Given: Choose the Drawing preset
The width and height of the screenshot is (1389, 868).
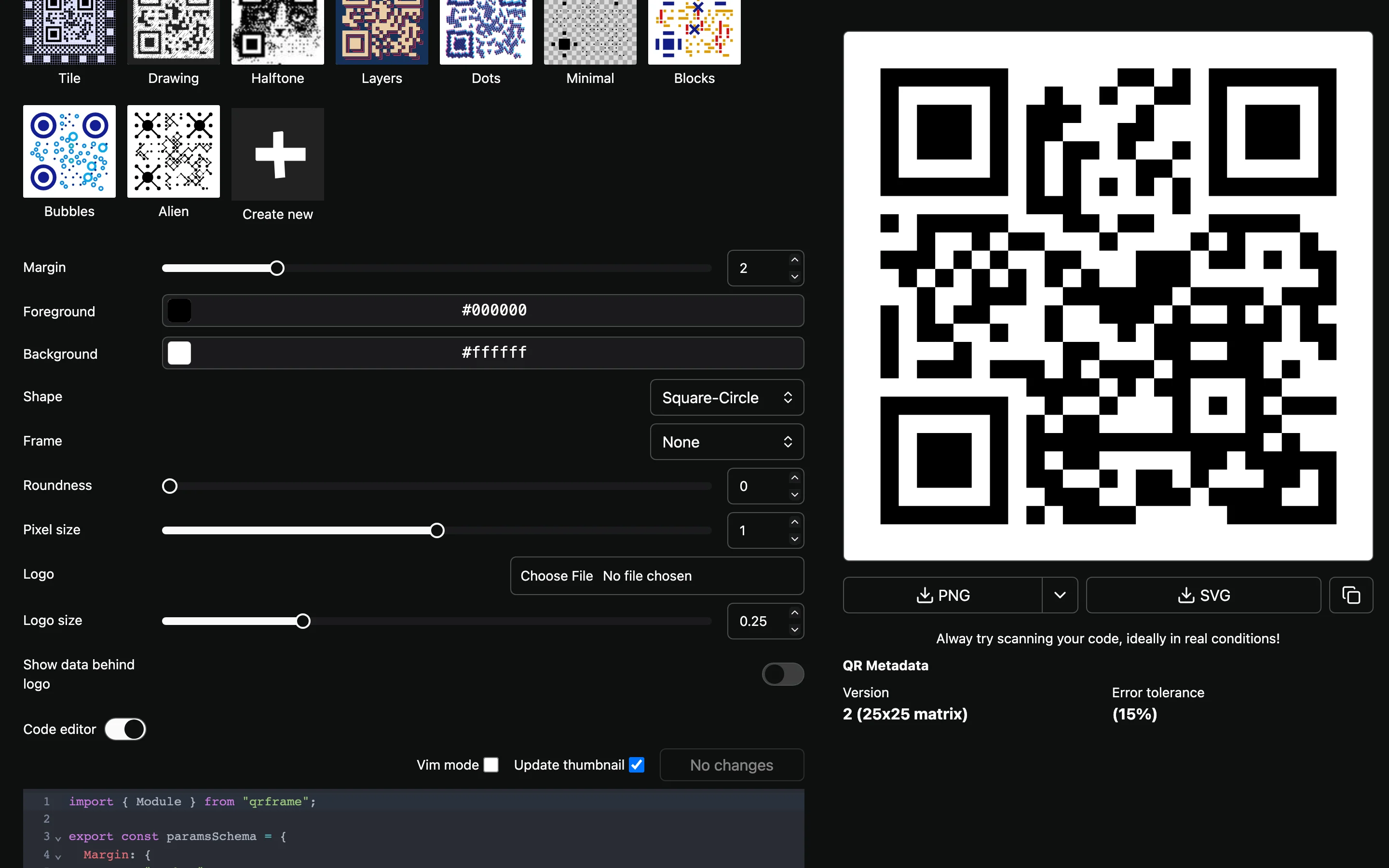Looking at the screenshot, I should pos(173,31).
